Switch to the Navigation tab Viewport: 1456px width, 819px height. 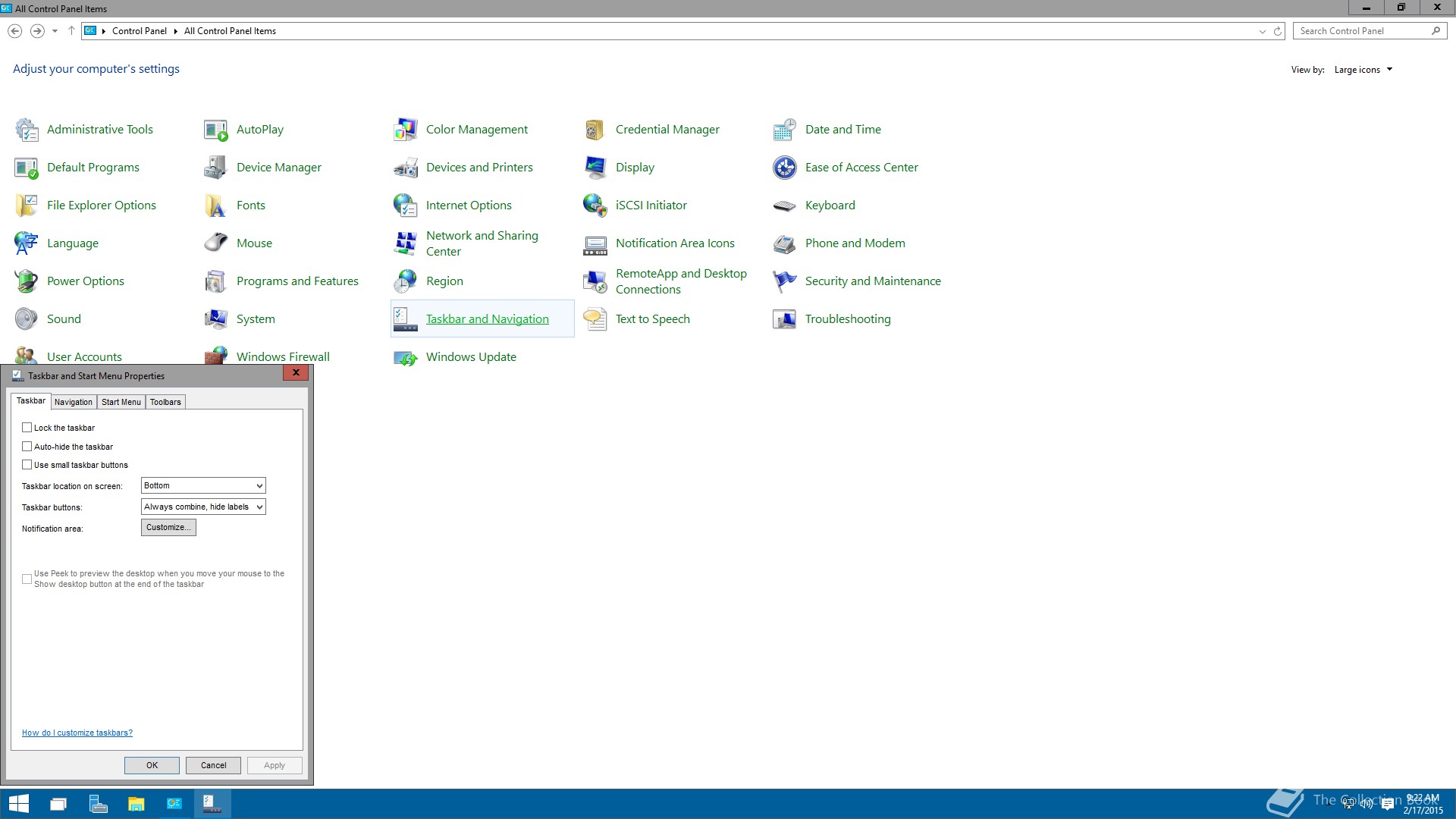point(74,402)
